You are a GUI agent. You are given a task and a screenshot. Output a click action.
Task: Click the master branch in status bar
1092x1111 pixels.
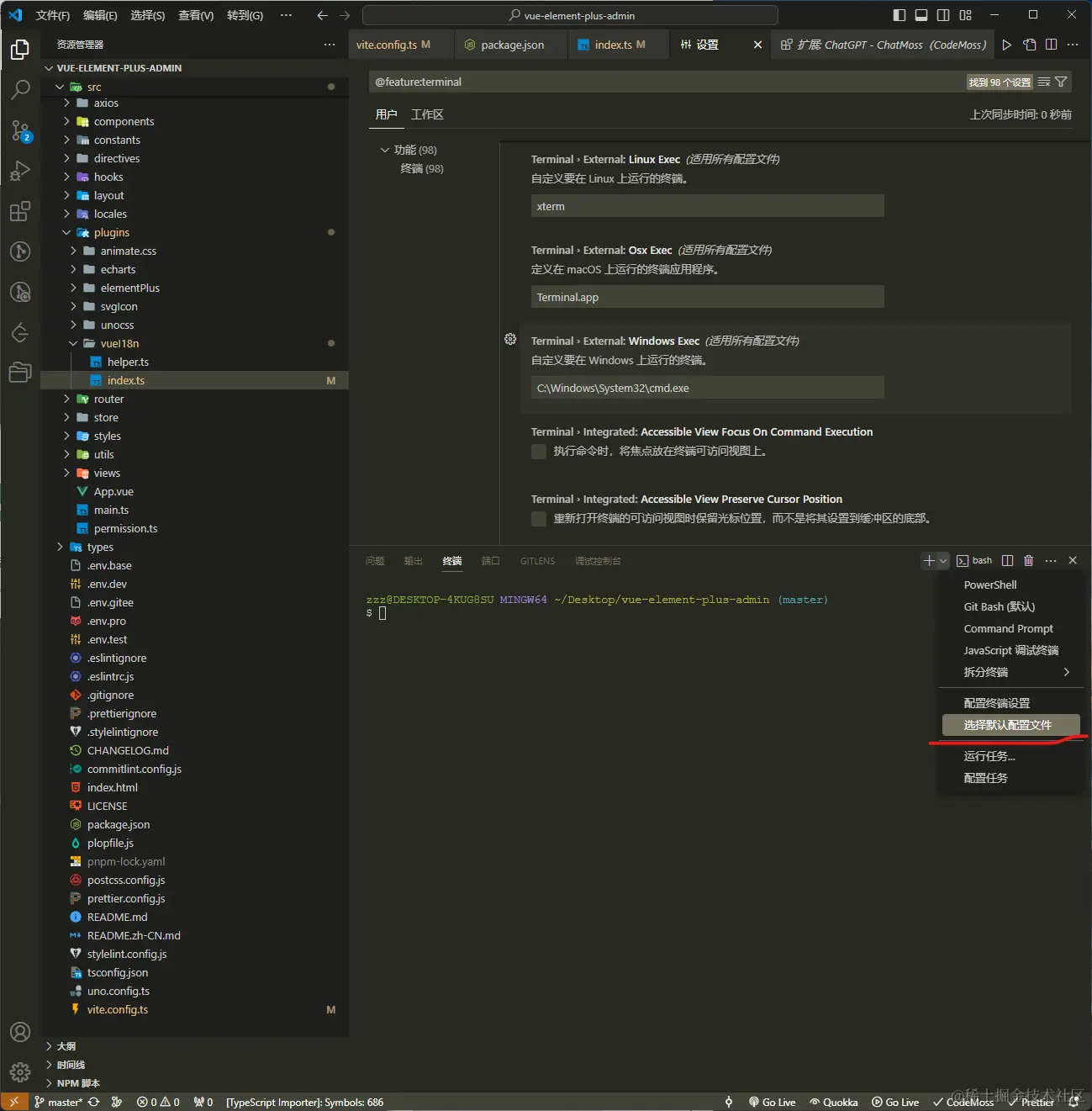click(58, 1102)
